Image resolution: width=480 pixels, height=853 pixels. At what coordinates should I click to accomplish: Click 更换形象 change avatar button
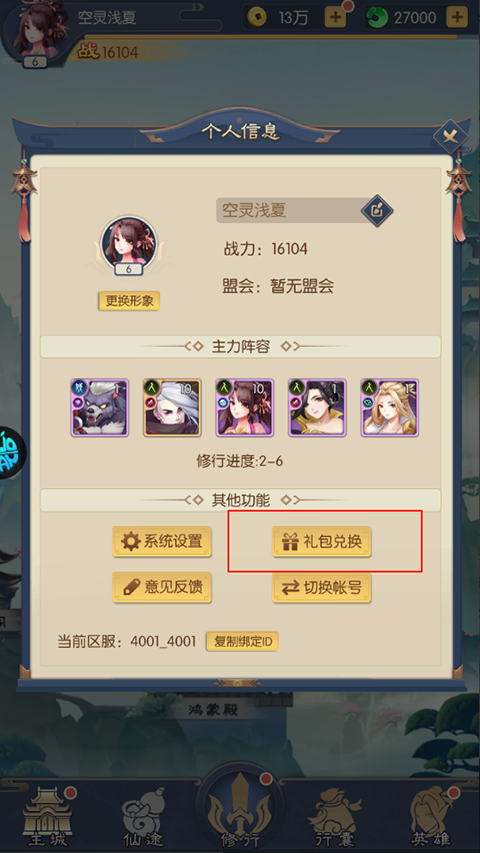click(x=129, y=301)
